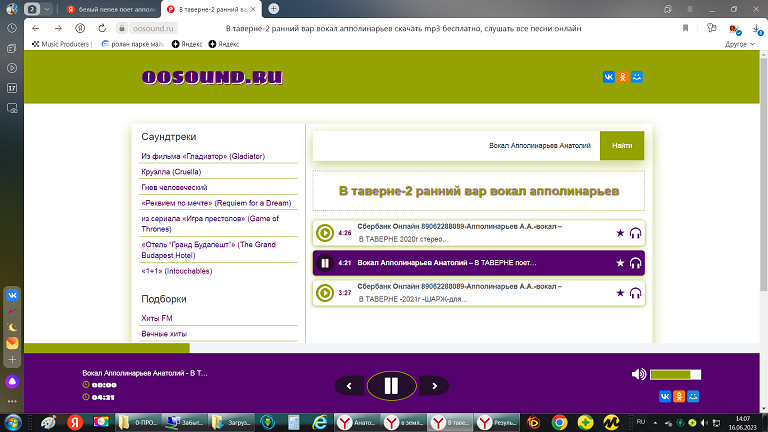The image size is (768, 432).
Task: Open the mail icon in the browser sidebar
Action: (x=12, y=343)
